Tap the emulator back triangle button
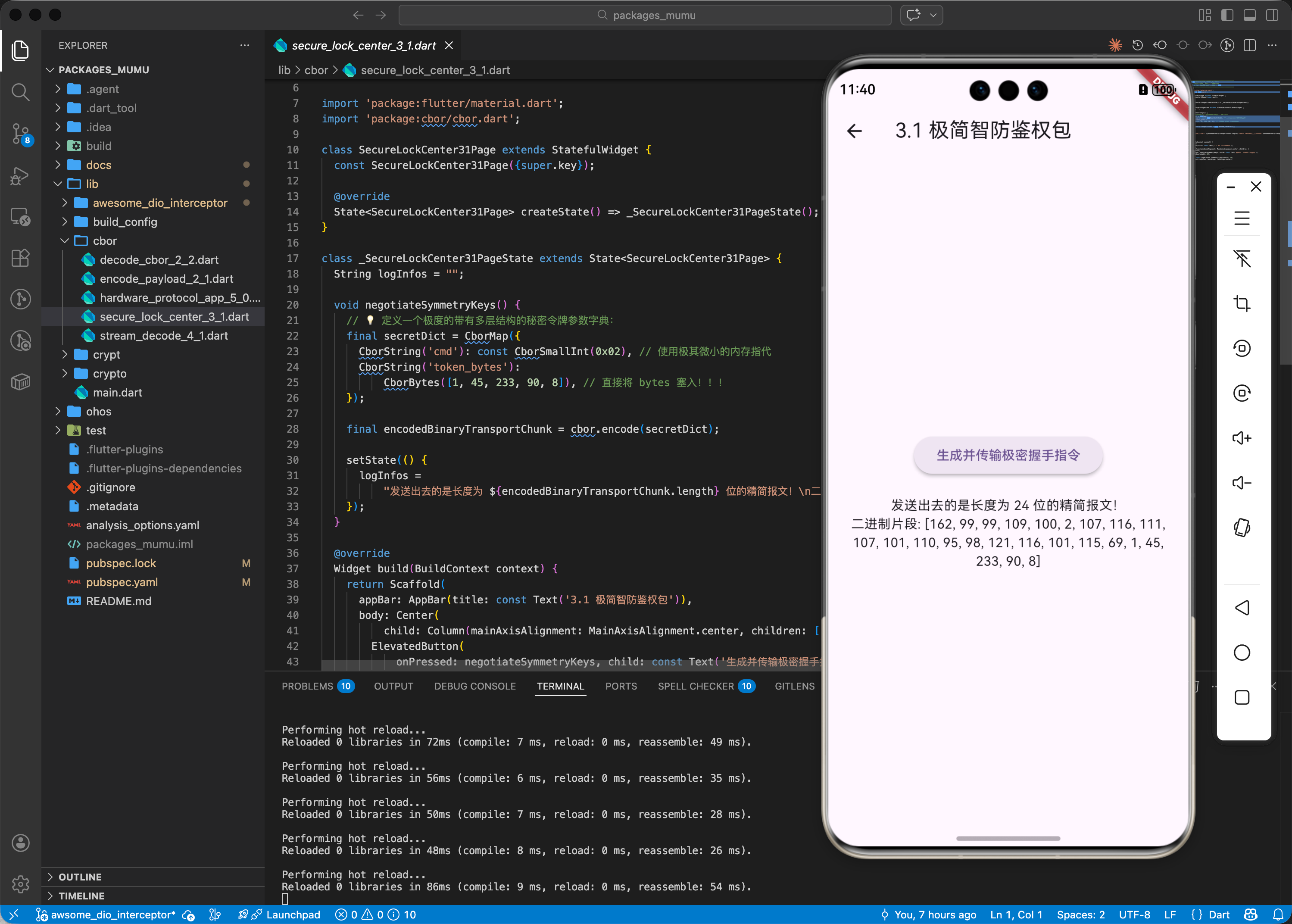Viewport: 1292px width, 924px height. [1242, 608]
